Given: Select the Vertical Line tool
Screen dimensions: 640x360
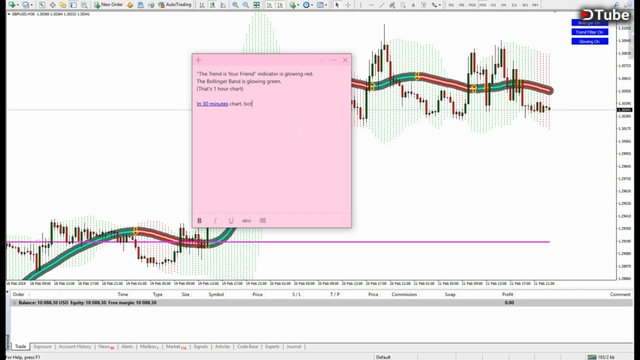Looking at the screenshot, I should coord(361,5).
